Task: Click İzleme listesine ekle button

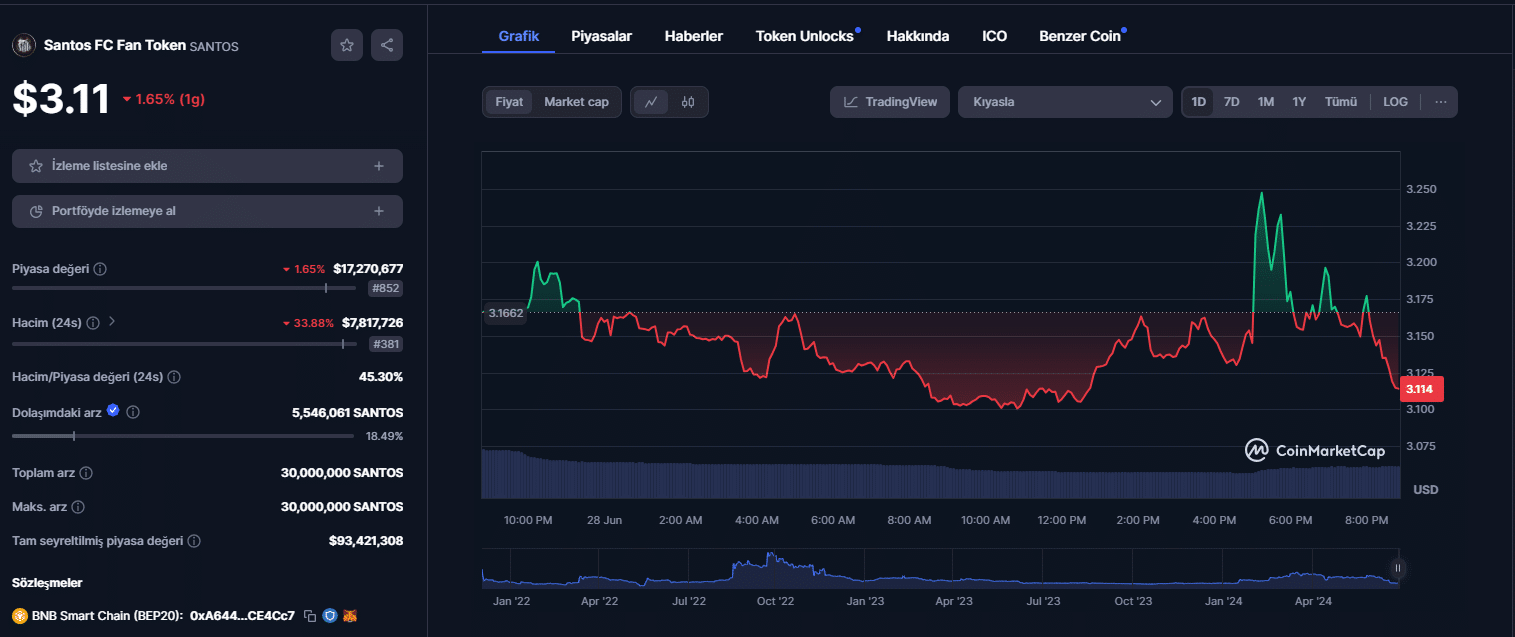Action: tap(207, 166)
